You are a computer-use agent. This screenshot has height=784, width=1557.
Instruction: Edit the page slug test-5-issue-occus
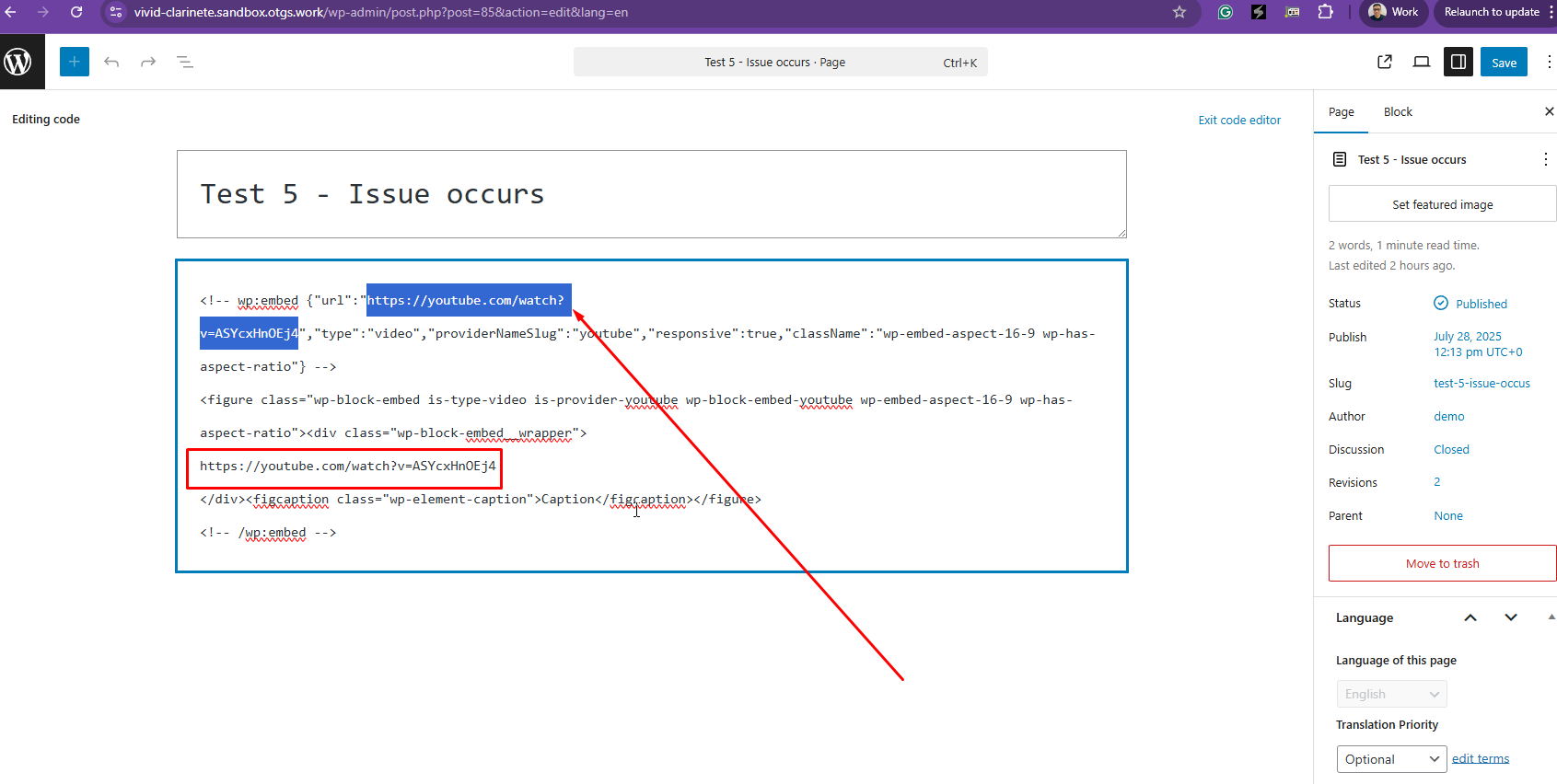[1481, 384]
